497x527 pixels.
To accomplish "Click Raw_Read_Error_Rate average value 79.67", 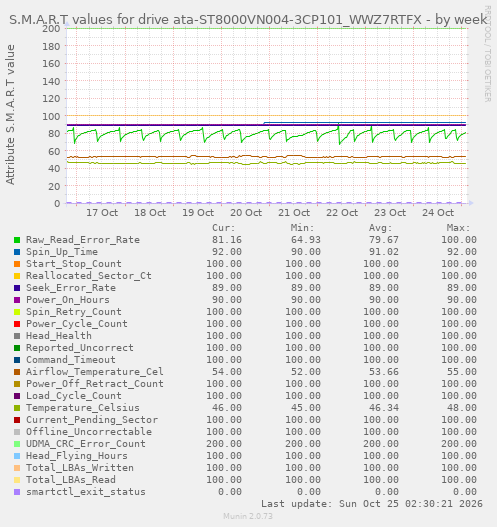I will [x=384, y=240].
